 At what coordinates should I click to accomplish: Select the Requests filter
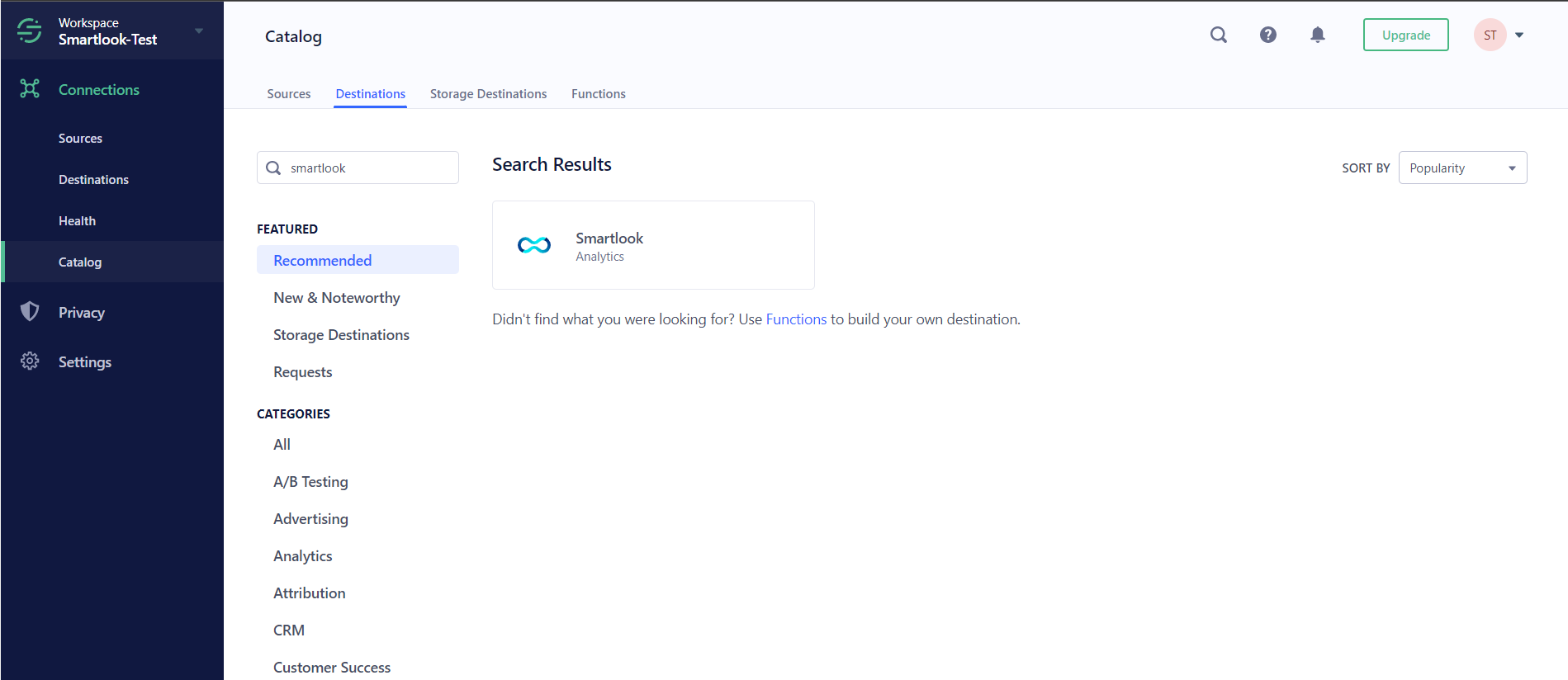pos(303,372)
